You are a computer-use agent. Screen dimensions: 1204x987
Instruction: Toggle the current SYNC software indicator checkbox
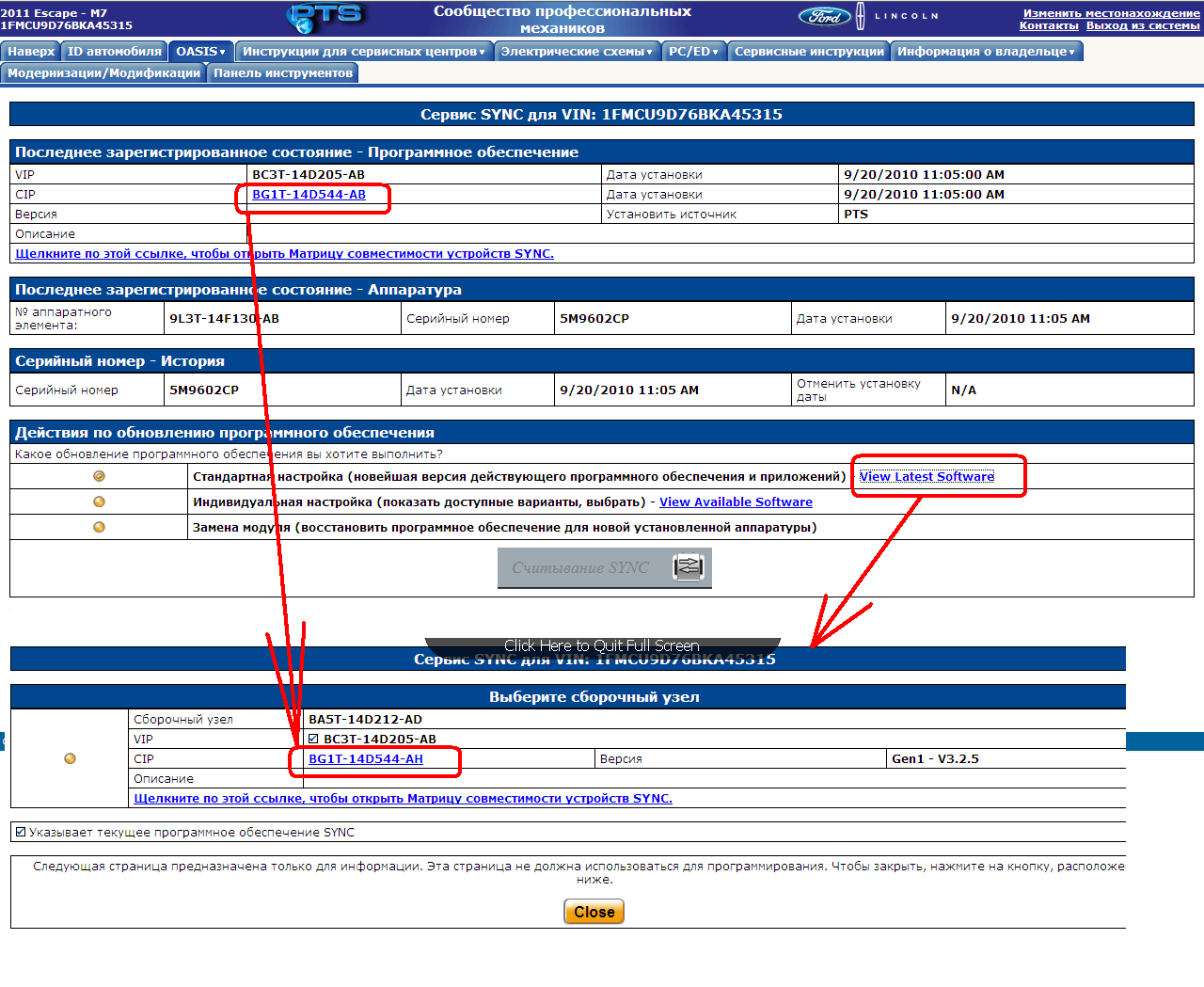(x=21, y=832)
